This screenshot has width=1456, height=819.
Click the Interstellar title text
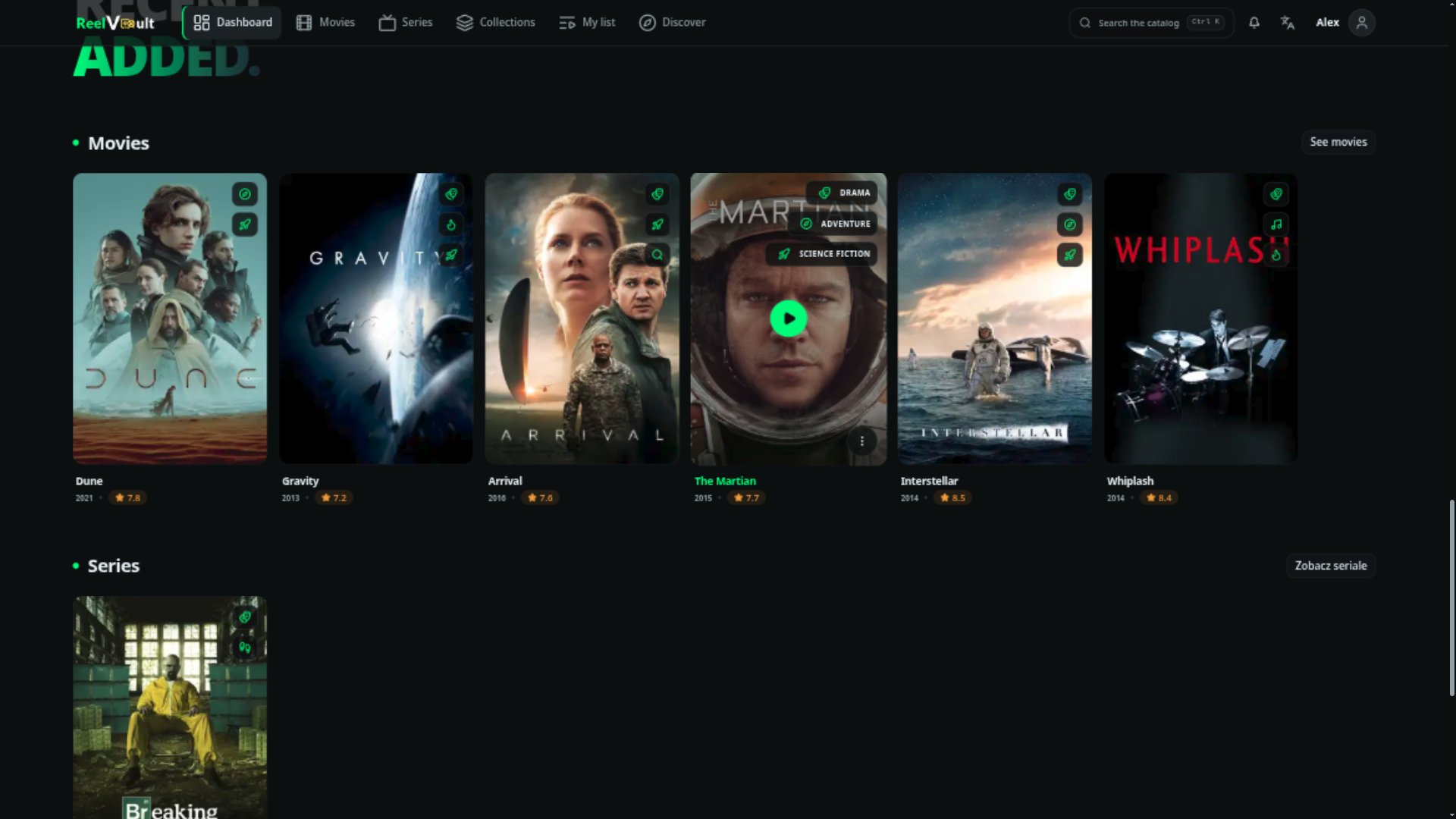pos(929,481)
